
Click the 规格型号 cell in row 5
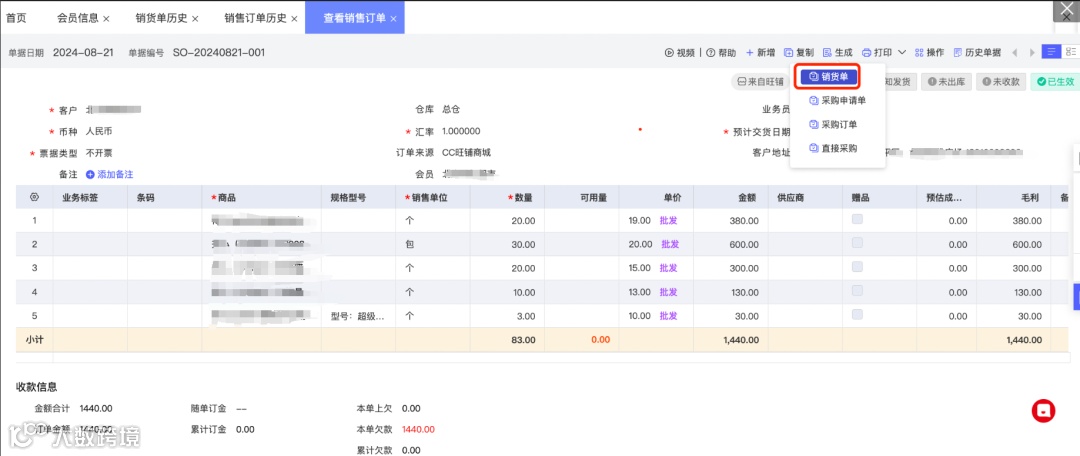pos(358,316)
